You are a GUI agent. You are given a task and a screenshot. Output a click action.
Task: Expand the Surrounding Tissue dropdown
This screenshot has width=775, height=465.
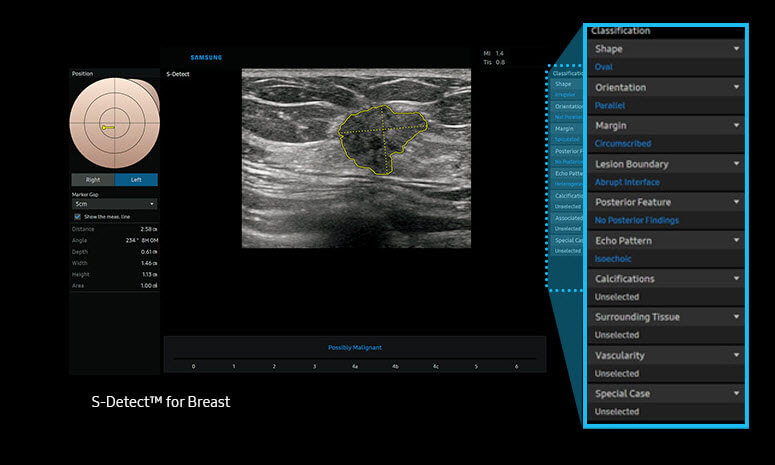coord(666,317)
